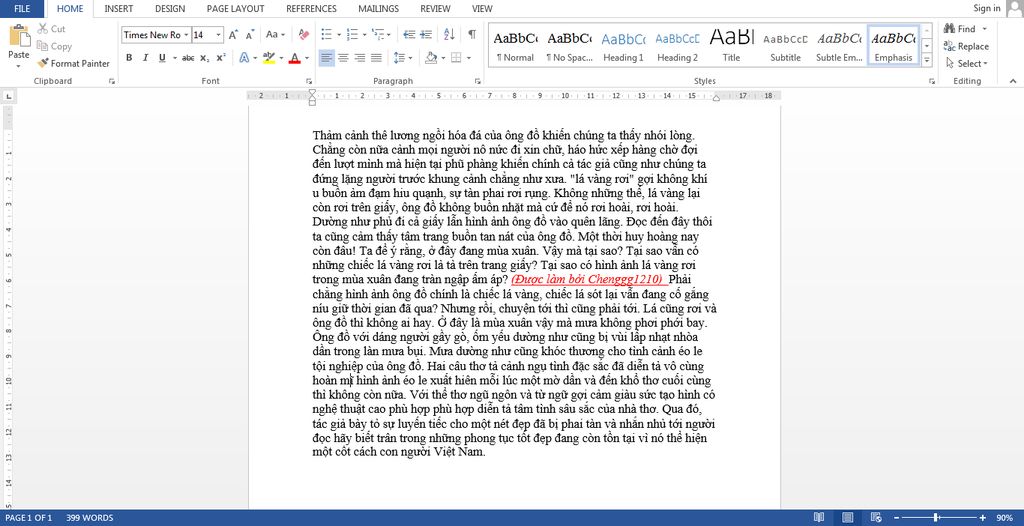Viewport: 1024px width, 526px height.
Task: Click the PAGE 1 OF 1 indicator
Action: tap(29, 518)
